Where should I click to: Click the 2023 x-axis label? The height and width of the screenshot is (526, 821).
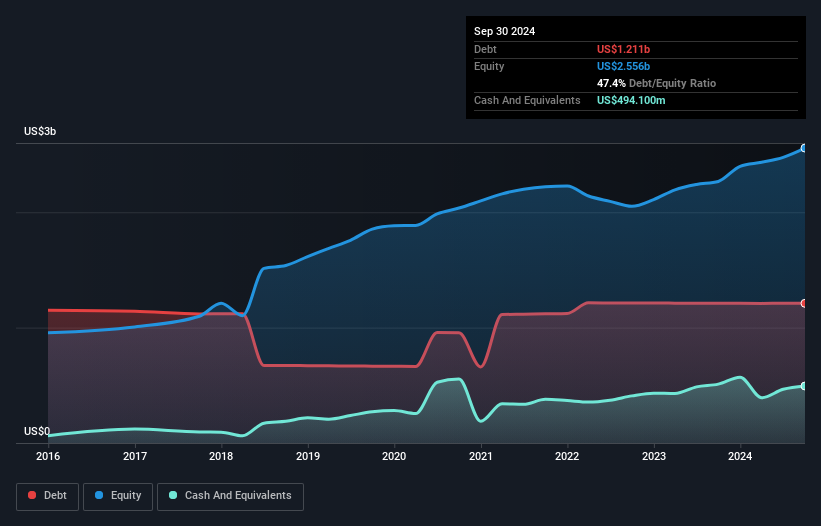click(654, 456)
